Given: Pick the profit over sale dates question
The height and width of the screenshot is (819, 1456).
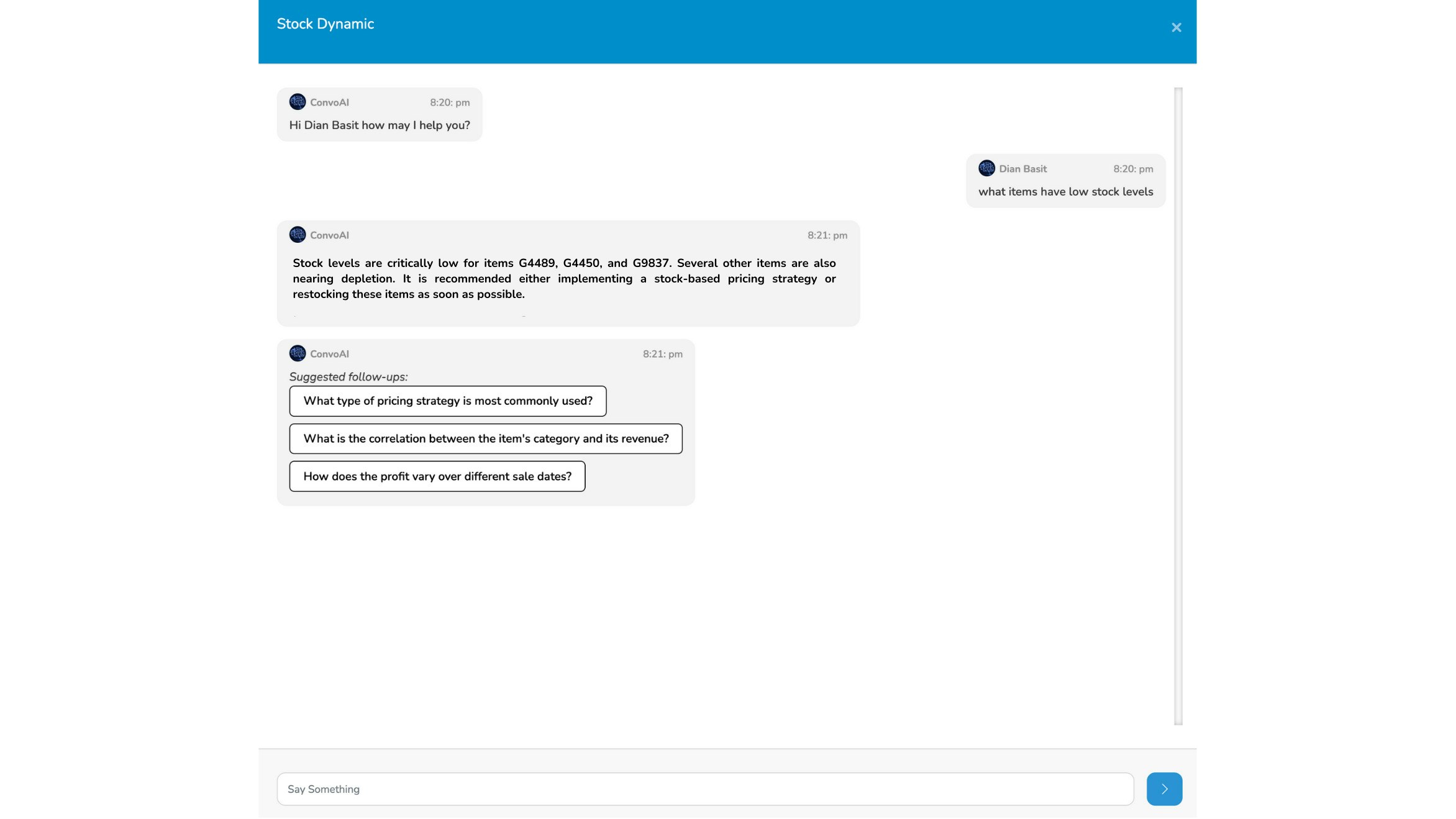Looking at the screenshot, I should point(437,476).
